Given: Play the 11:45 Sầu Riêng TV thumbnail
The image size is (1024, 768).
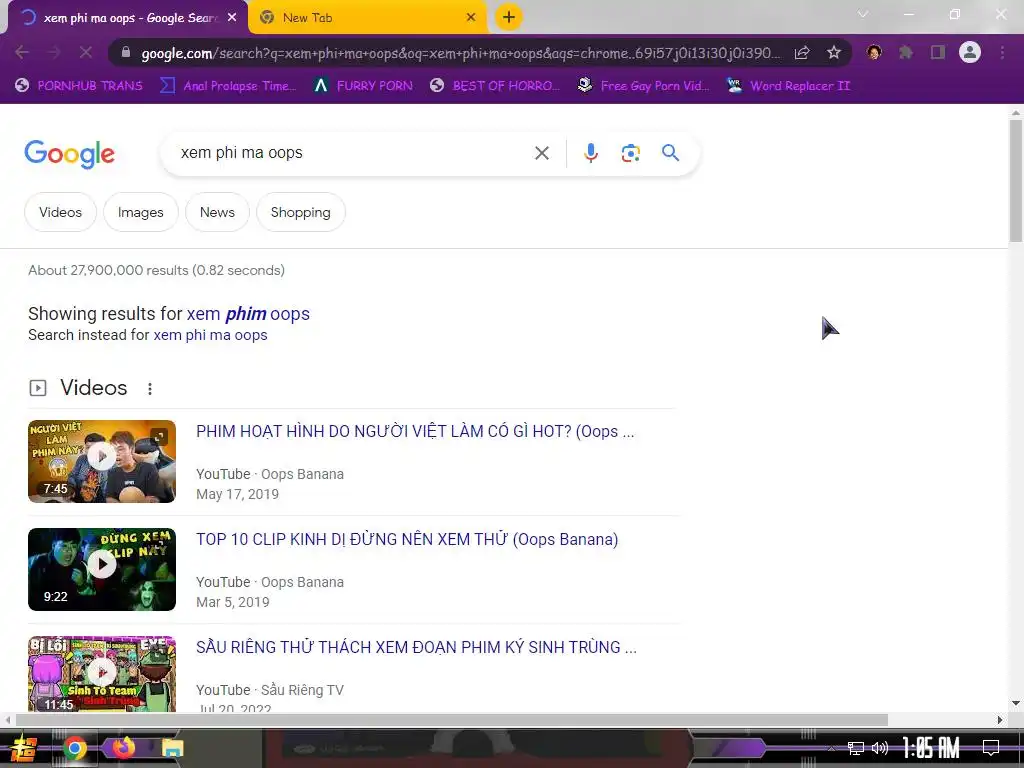Looking at the screenshot, I should pyautogui.click(x=102, y=673).
